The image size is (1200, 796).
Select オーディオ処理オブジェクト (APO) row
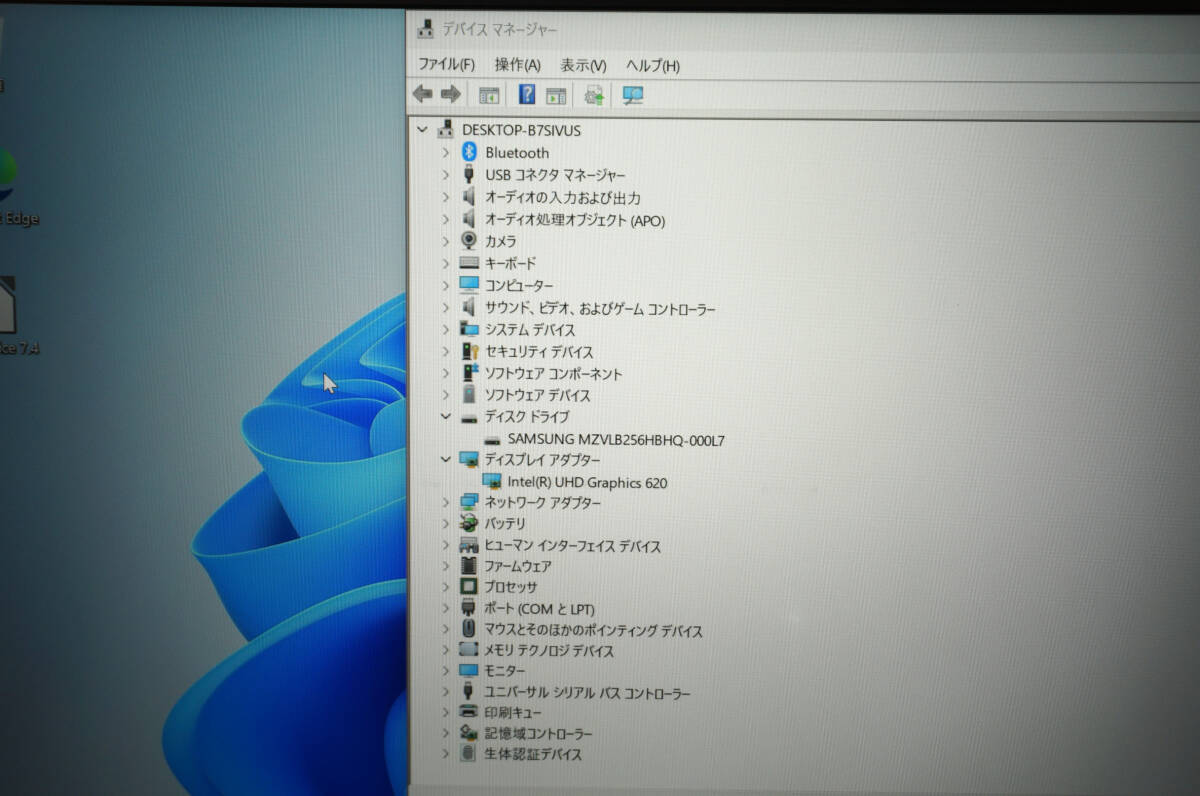pyautogui.click(x=575, y=220)
